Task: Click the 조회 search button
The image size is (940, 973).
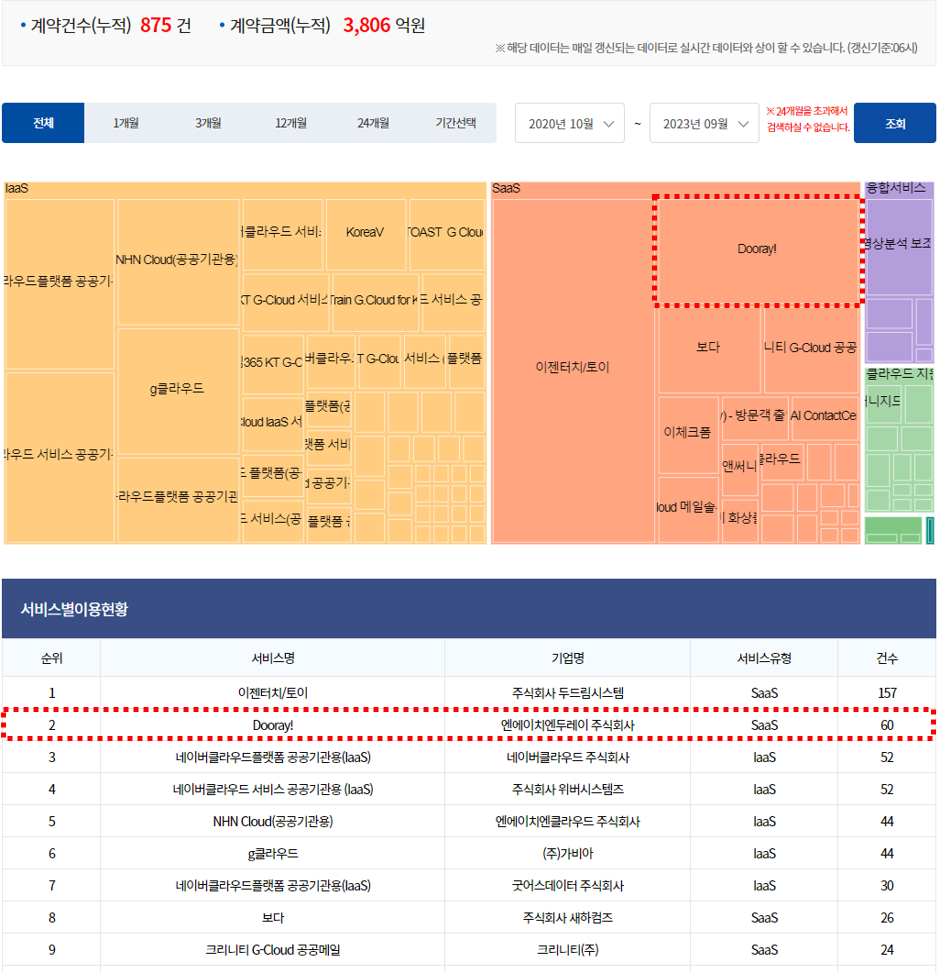Action: [895, 123]
